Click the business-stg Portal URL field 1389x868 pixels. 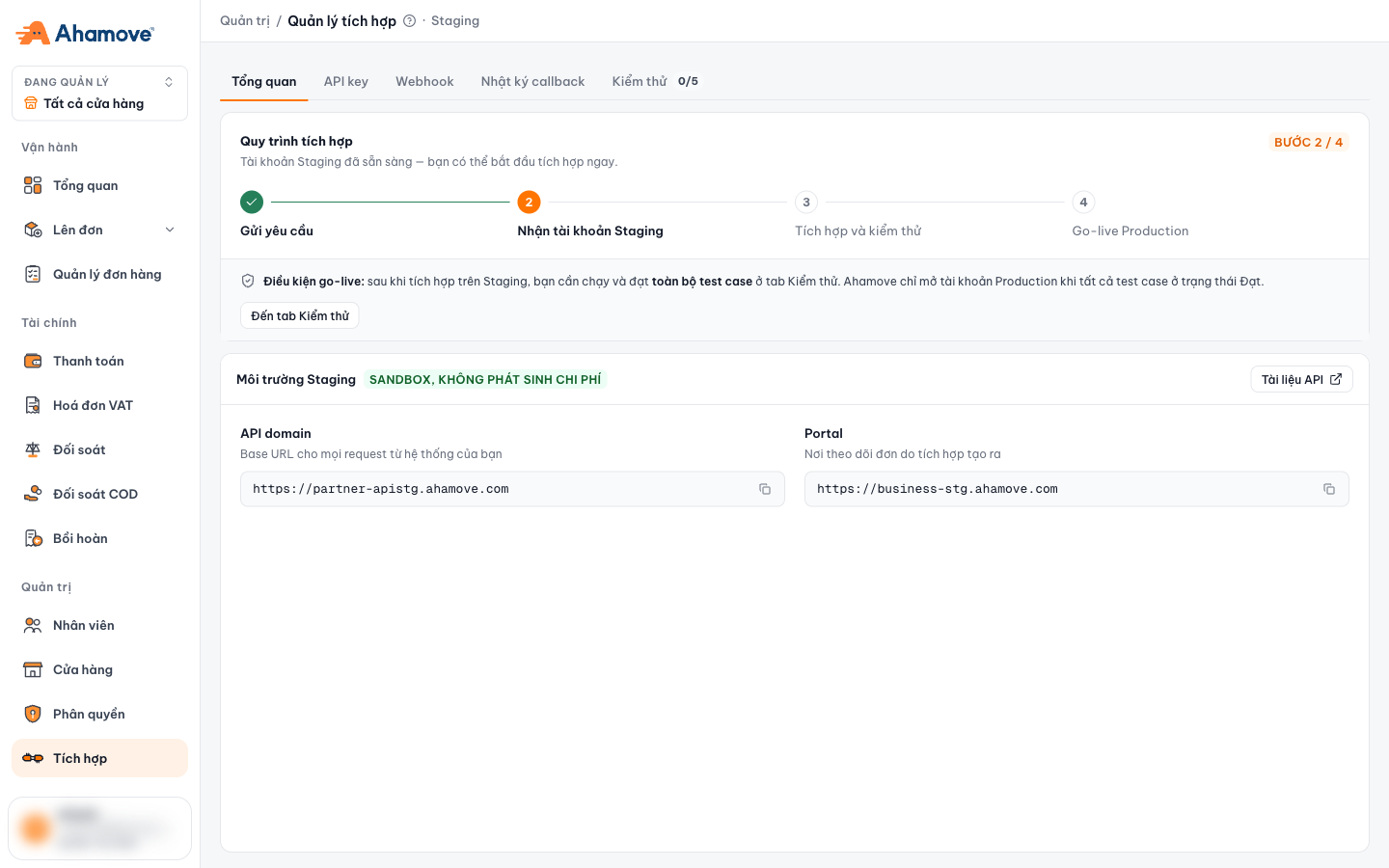pos(1076,489)
